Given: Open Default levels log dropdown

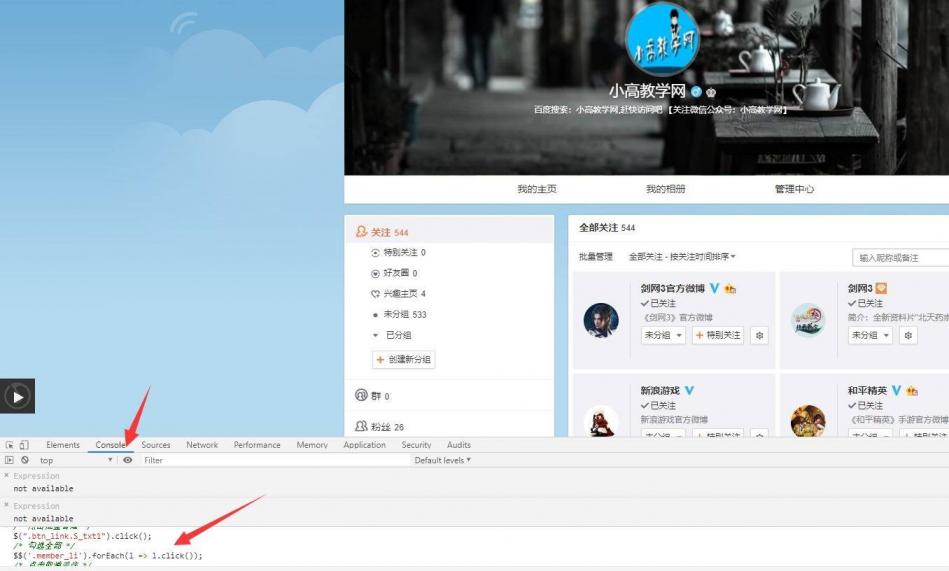Looking at the screenshot, I should [442, 460].
